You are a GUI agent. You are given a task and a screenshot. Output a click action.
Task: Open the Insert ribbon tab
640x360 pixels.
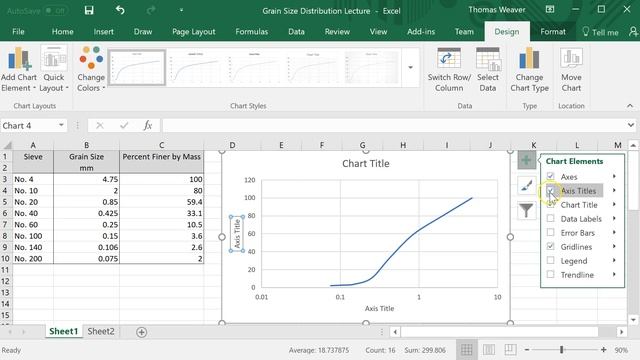point(103,31)
